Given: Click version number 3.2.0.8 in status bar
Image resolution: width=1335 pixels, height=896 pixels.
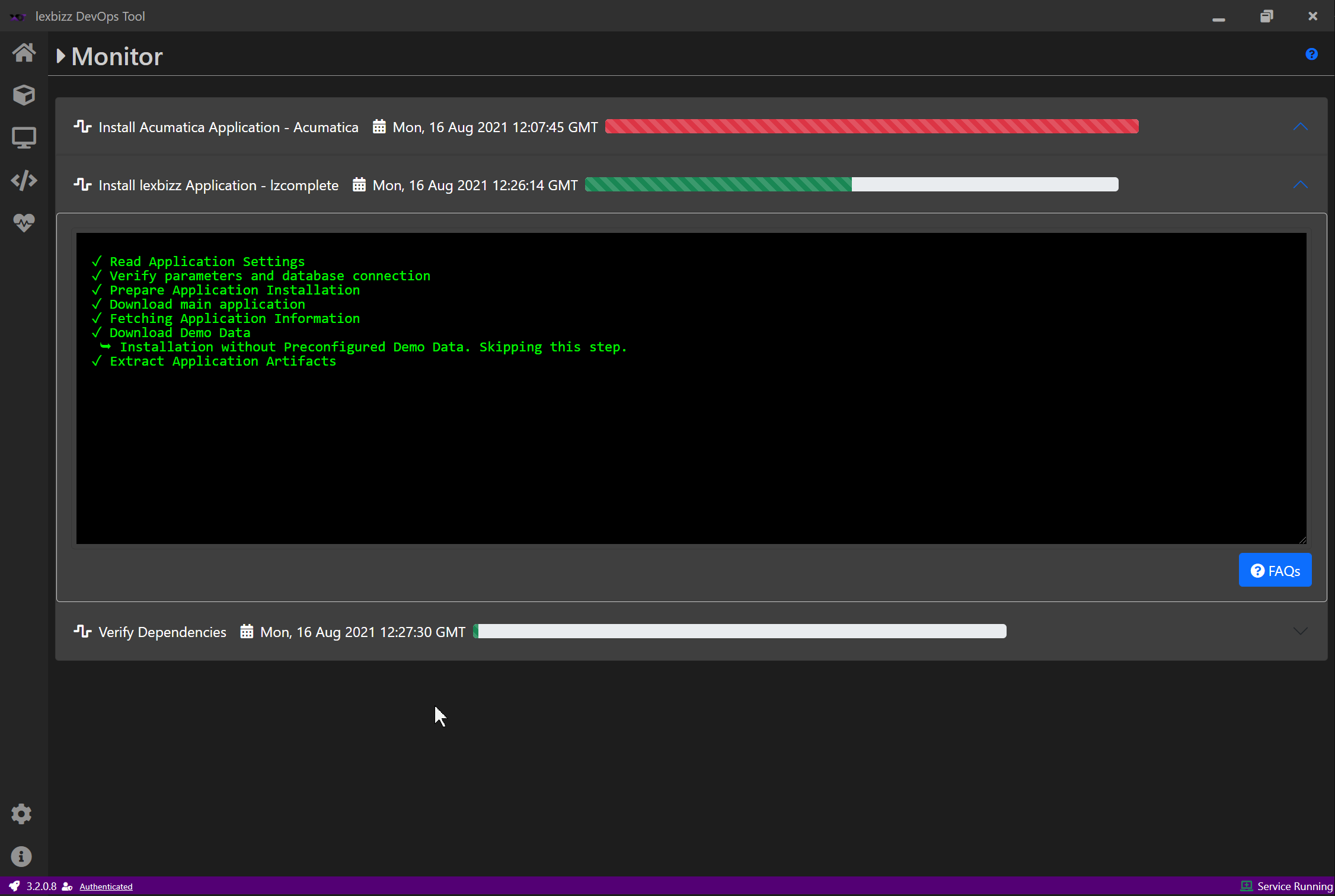Looking at the screenshot, I should click(x=41, y=887).
